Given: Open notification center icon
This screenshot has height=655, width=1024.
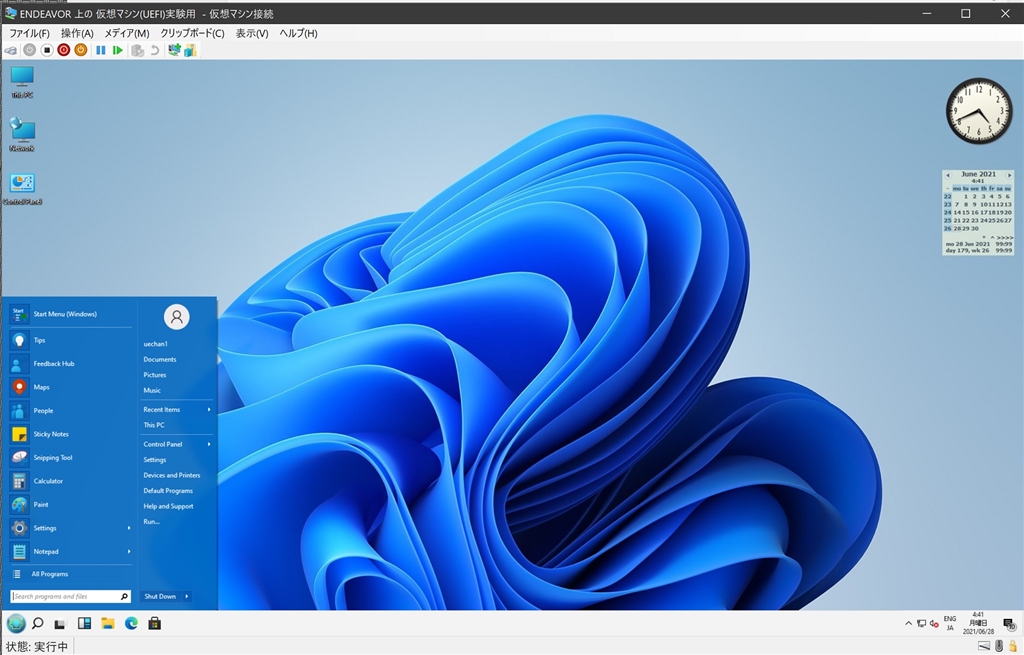Looking at the screenshot, I should pos(1009,624).
